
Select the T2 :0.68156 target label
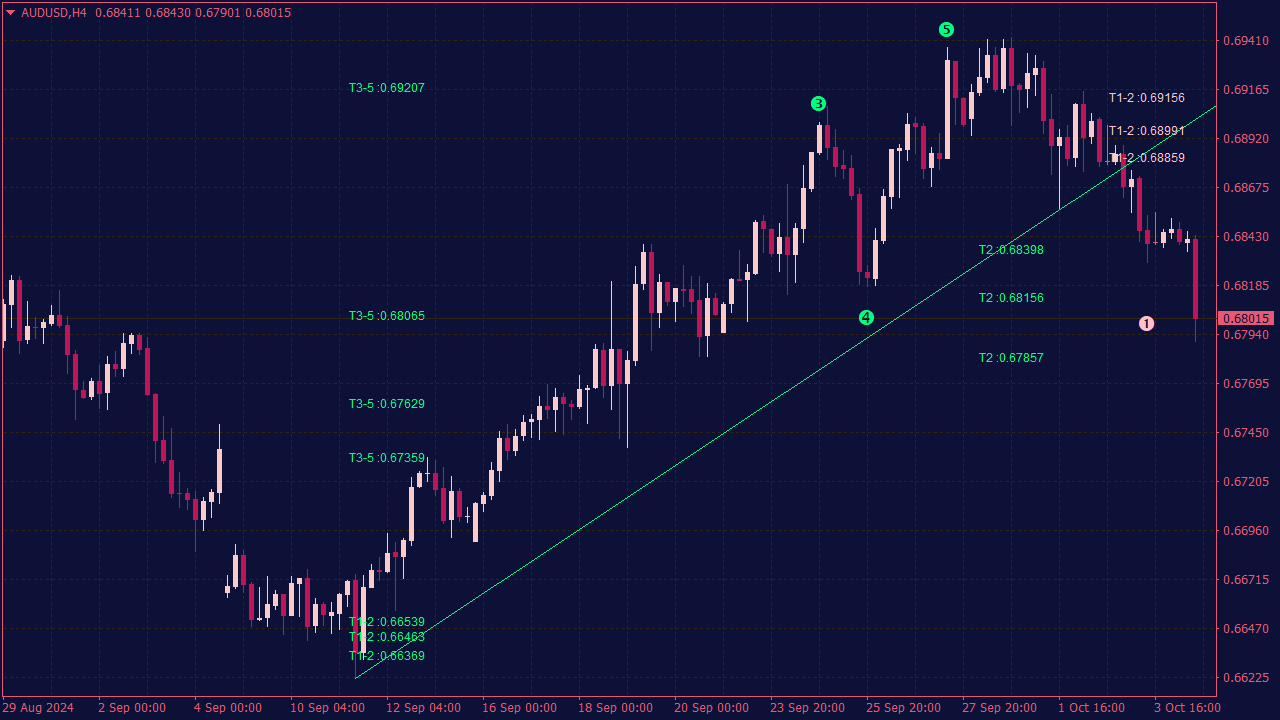point(1011,298)
